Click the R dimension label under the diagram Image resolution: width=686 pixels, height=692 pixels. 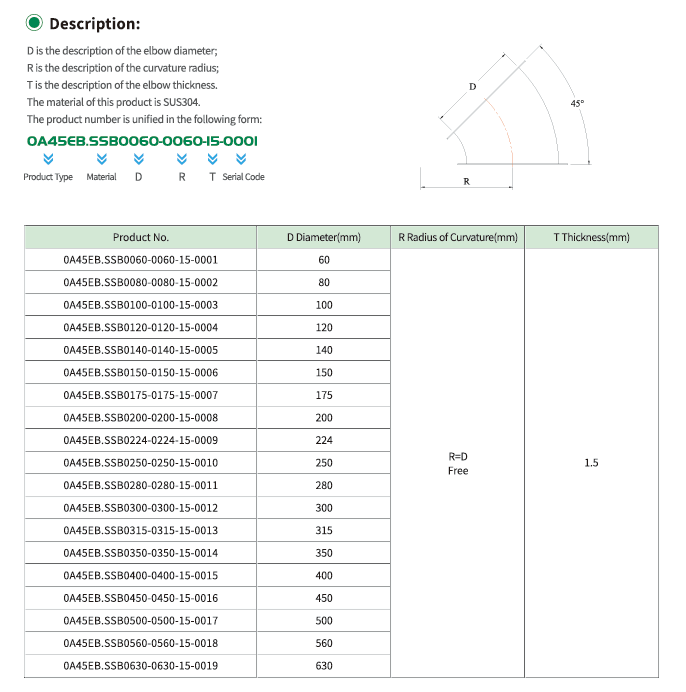click(467, 182)
